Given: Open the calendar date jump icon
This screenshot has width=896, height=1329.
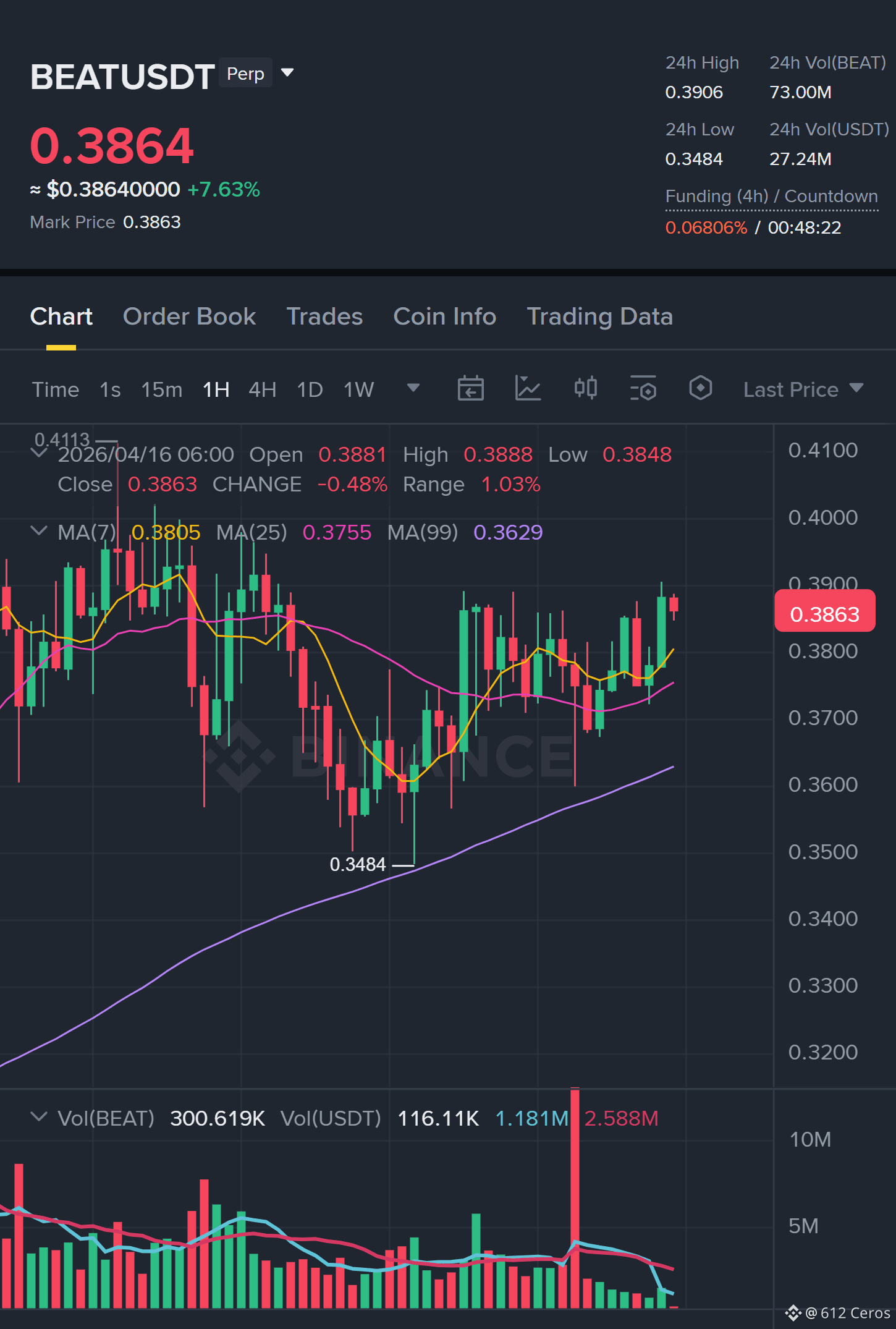Looking at the screenshot, I should pyautogui.click(x=470, y=389).
